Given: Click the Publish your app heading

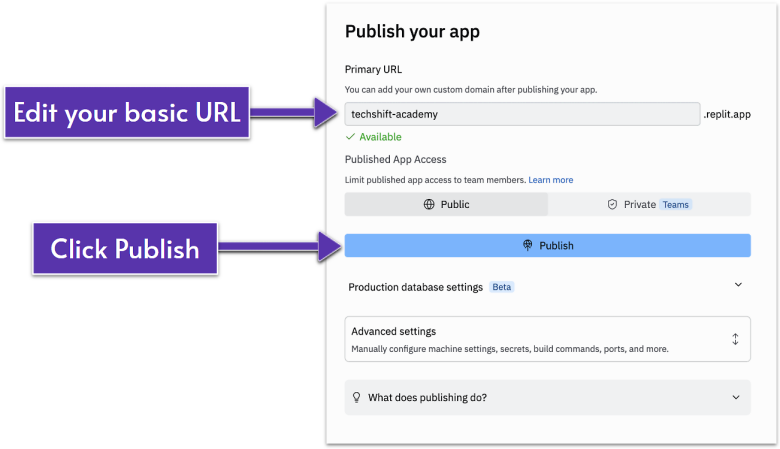Looking at the screenshot, I should (412, 31).
